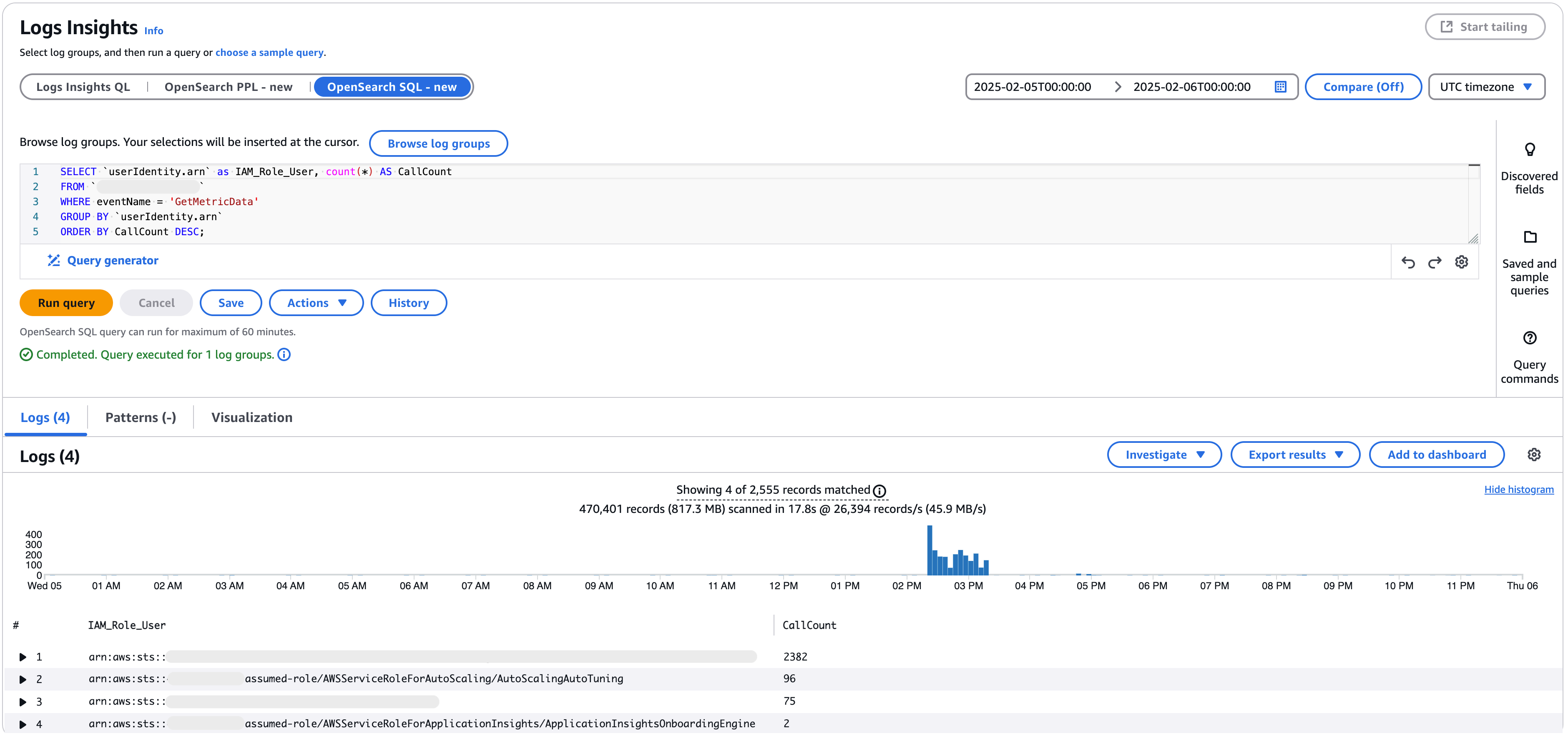Screen dimensions: 1568x736
Task: Switch to Visualization tab
Action: pos(251,417)
